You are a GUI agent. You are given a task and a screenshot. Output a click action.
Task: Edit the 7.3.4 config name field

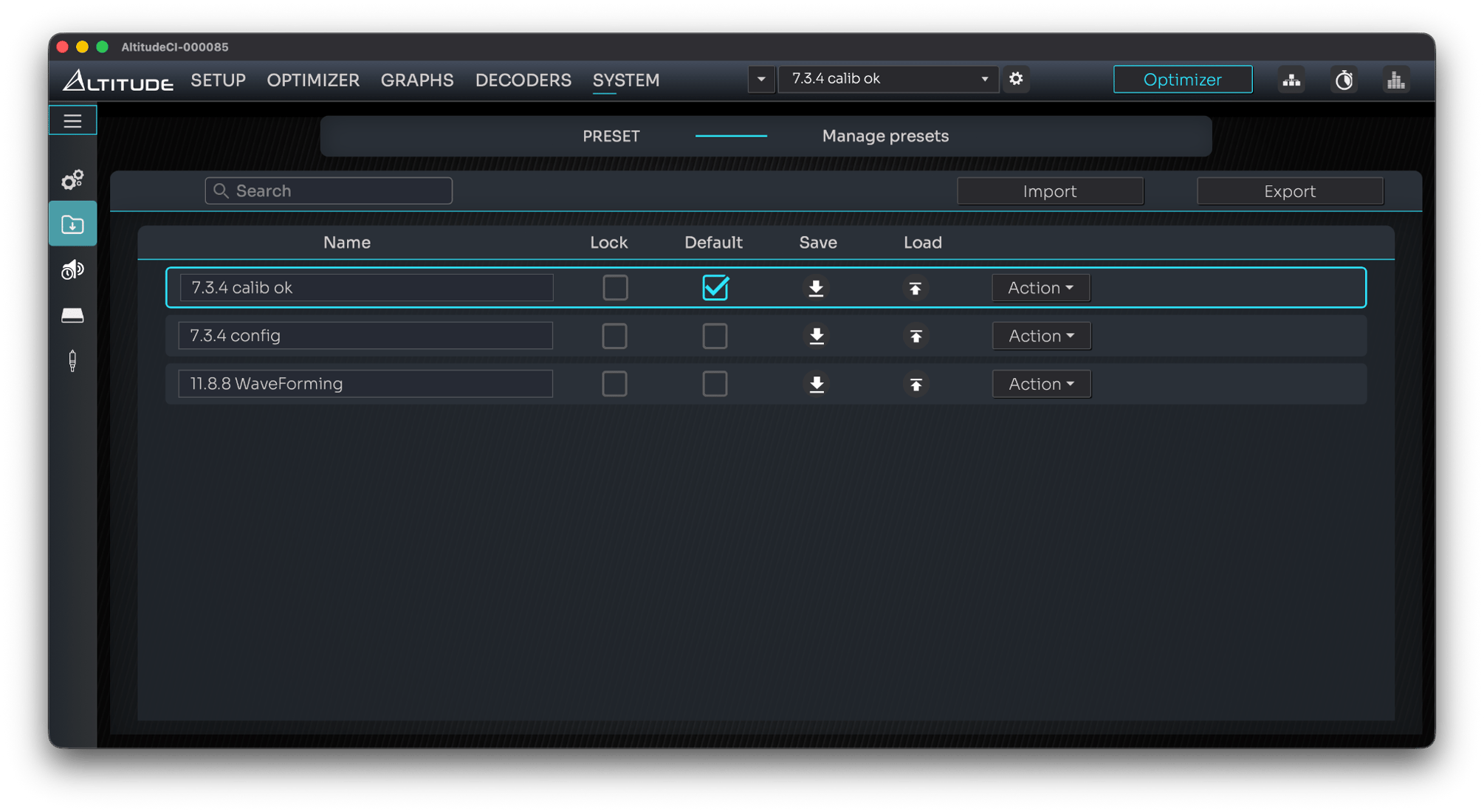365,336
